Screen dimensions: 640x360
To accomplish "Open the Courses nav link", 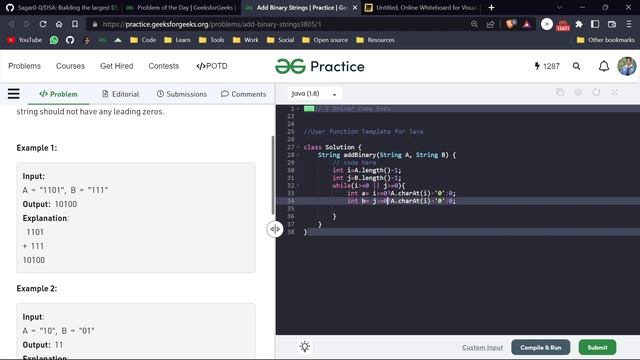I will pos(70,66).
